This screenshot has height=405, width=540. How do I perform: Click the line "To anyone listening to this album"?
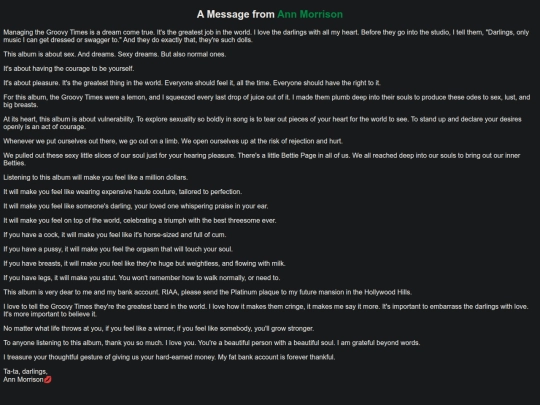tap(211, 343)
